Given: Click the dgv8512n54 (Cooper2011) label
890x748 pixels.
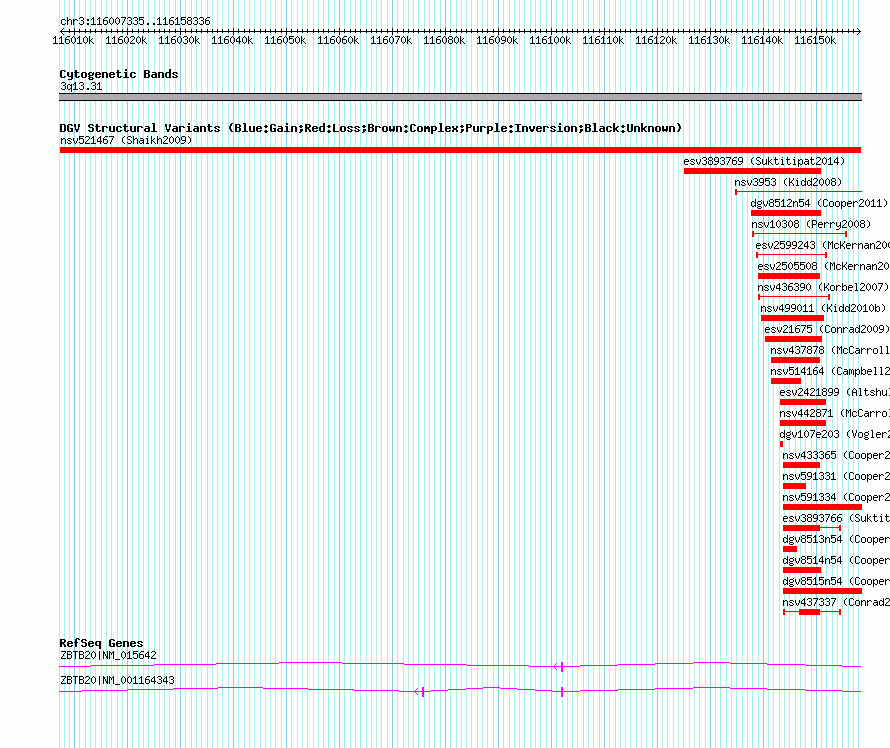Looking at the screenshot, I should pyautogui.click(x=819, y=203).
